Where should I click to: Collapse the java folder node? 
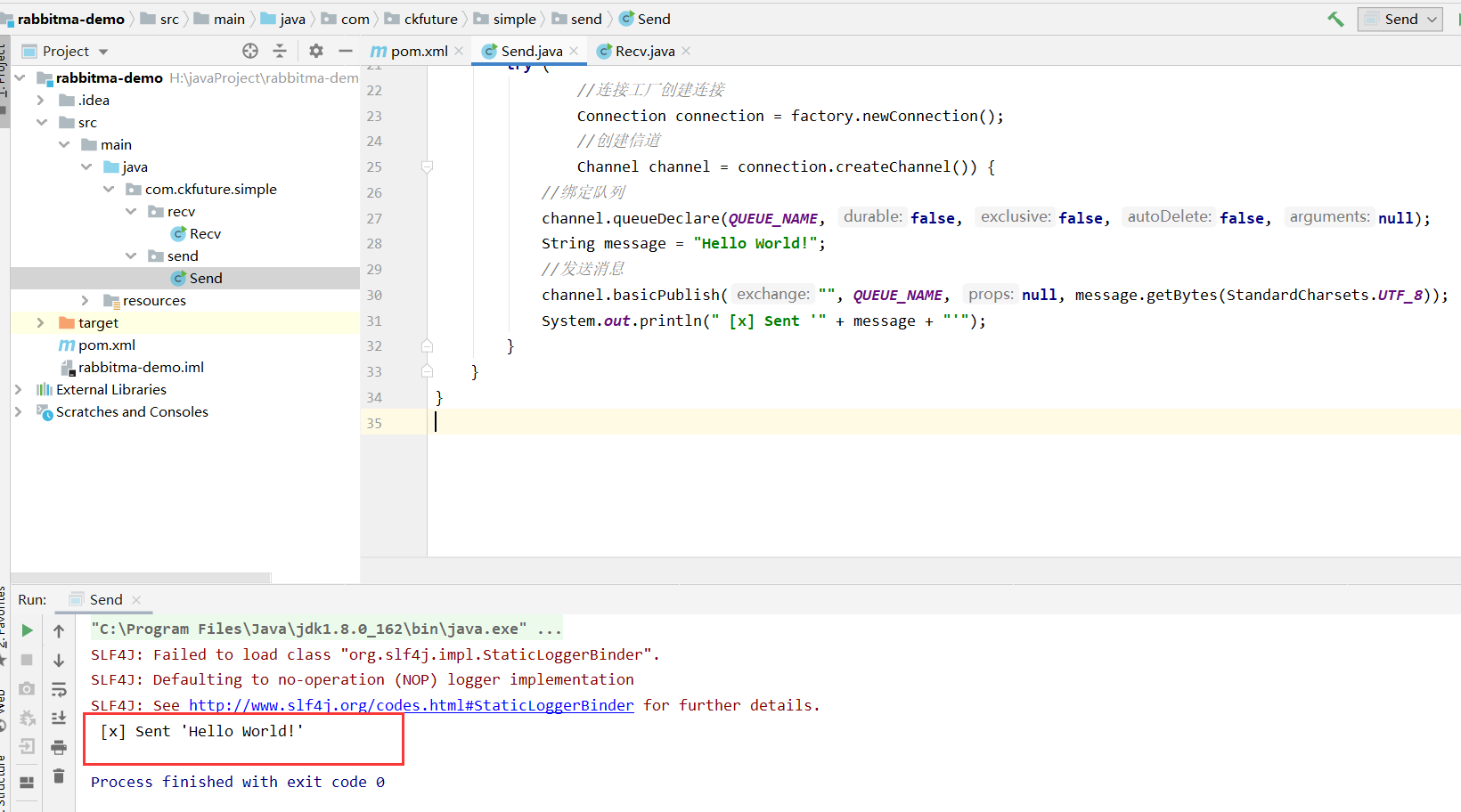86,166
